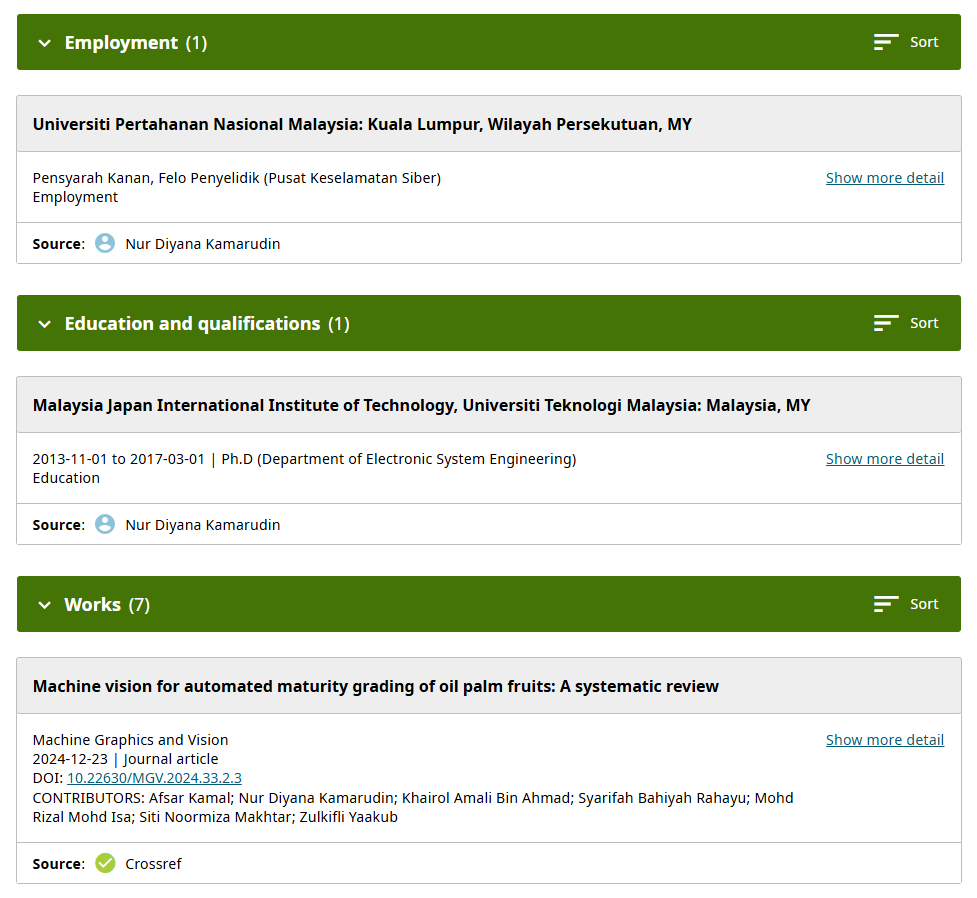Show more detail for Ph.D education entry

click(884, 459)
